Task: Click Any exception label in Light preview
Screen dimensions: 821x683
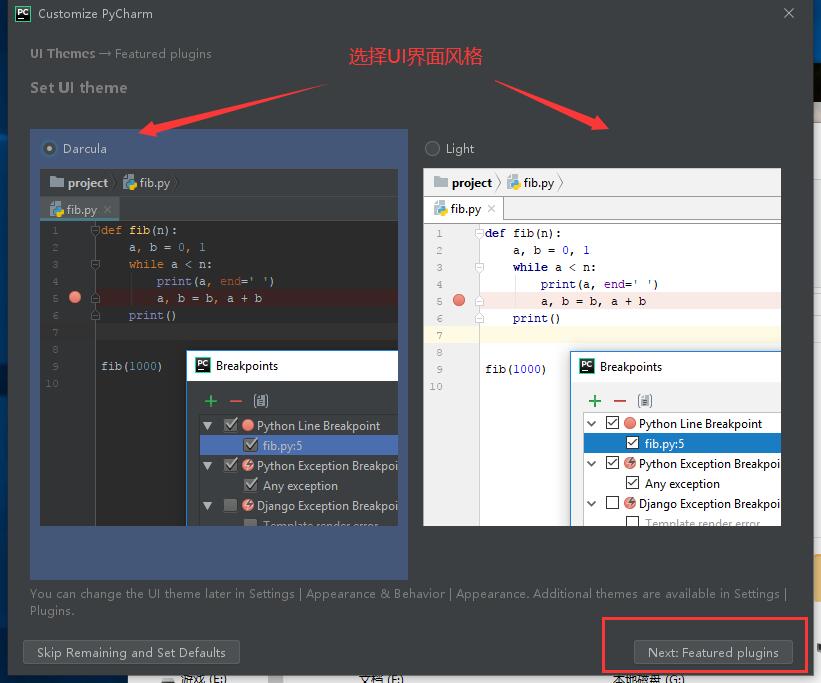Action: click(x=682, y=483)
